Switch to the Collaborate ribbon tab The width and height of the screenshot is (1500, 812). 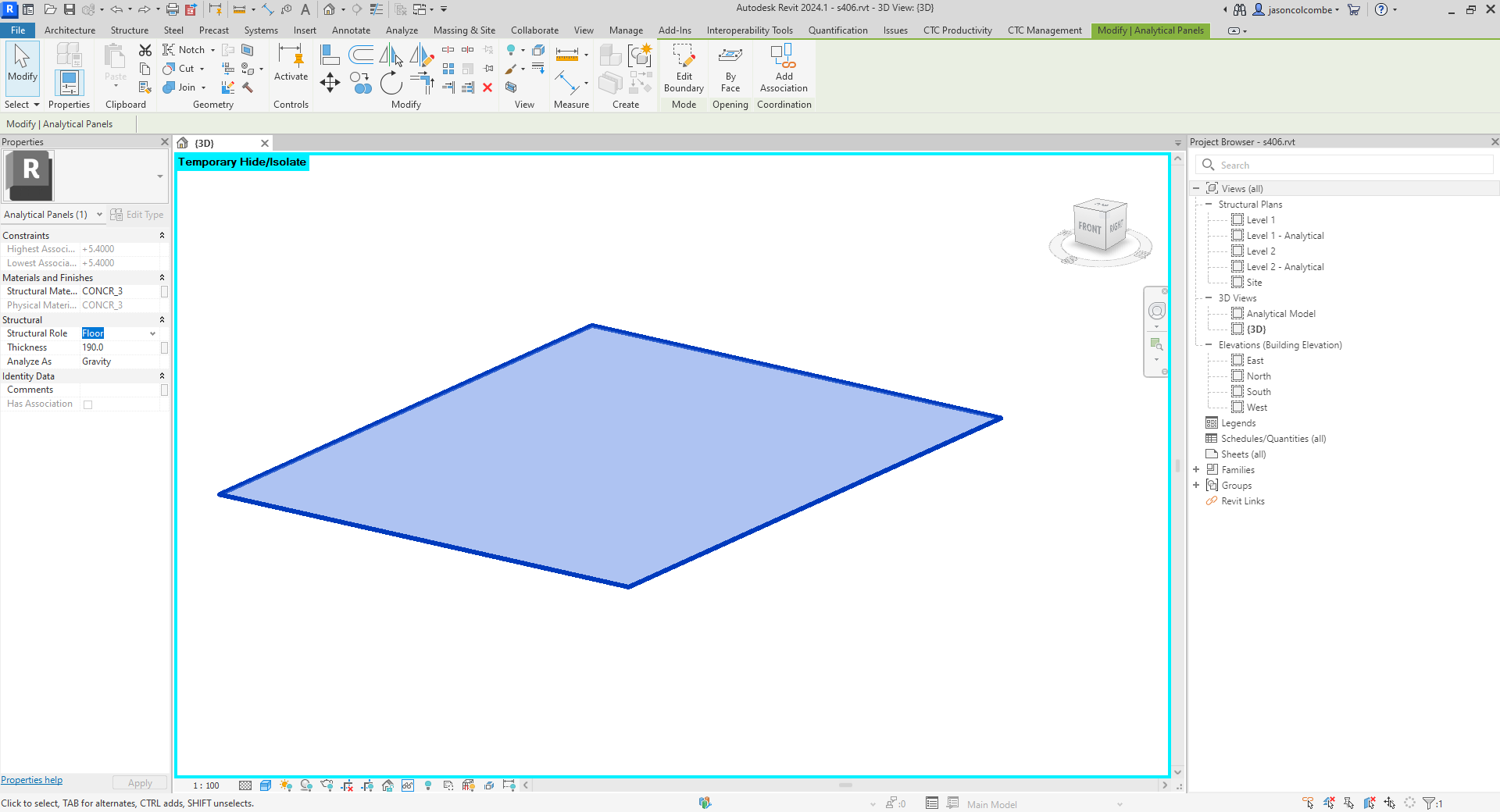(534, 30)
